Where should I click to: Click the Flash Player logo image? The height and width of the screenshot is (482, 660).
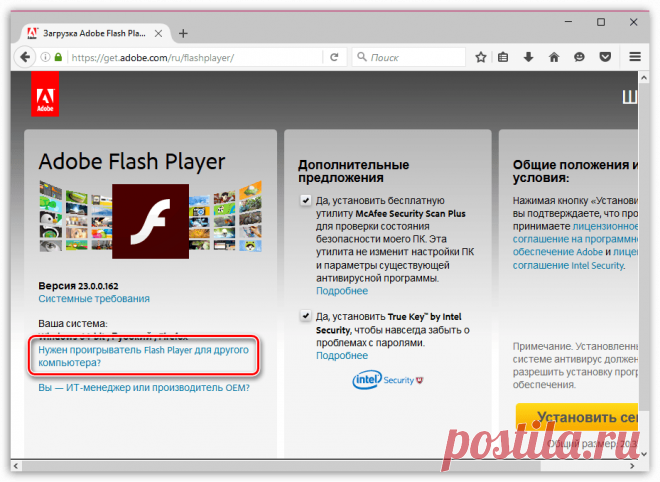point(150,221)
